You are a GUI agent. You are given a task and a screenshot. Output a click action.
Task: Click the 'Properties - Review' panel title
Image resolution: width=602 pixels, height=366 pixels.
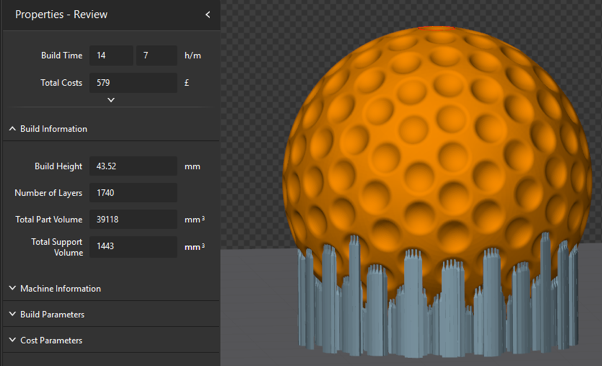click(x=61, y=15)
